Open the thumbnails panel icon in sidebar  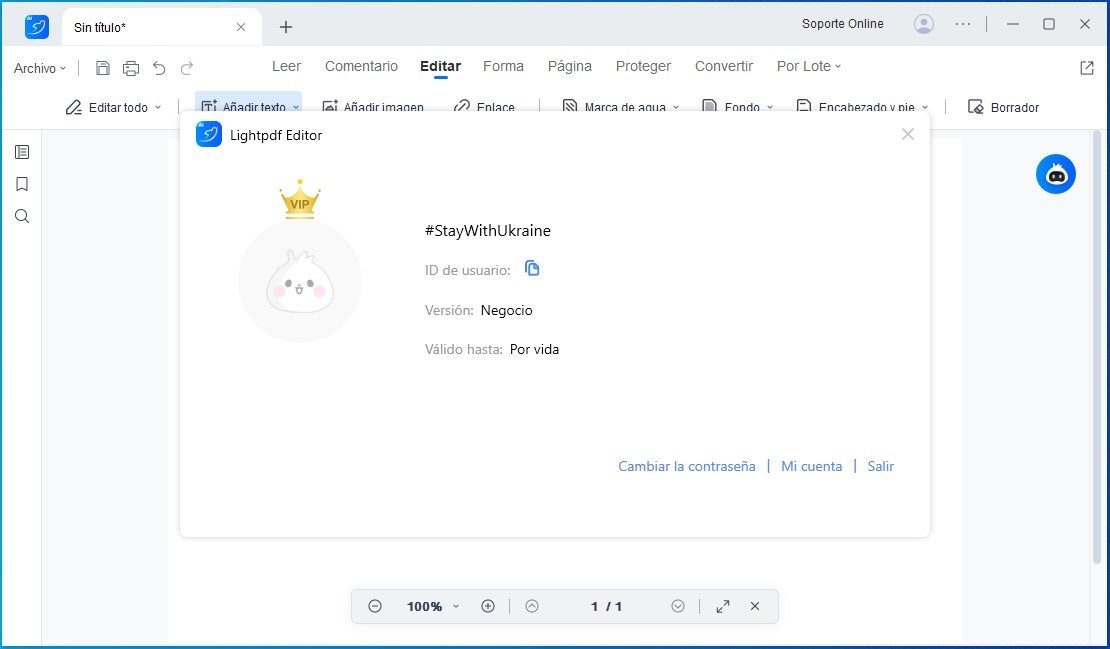(x=22, y=152)
